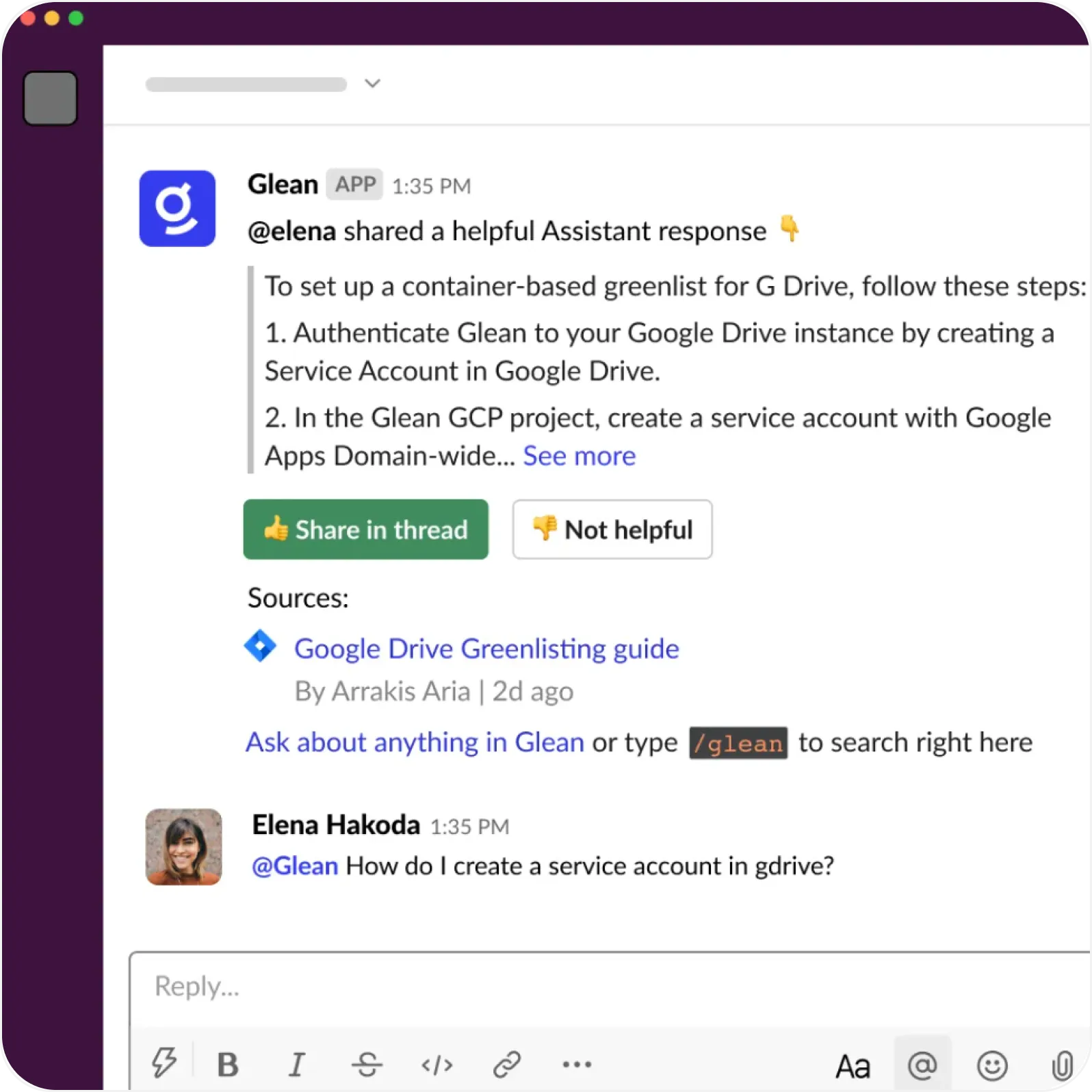The width and height of the screenshot is (1092, 1092).
Task: Click the Share in thread button
Action: (x=366, y=530)
